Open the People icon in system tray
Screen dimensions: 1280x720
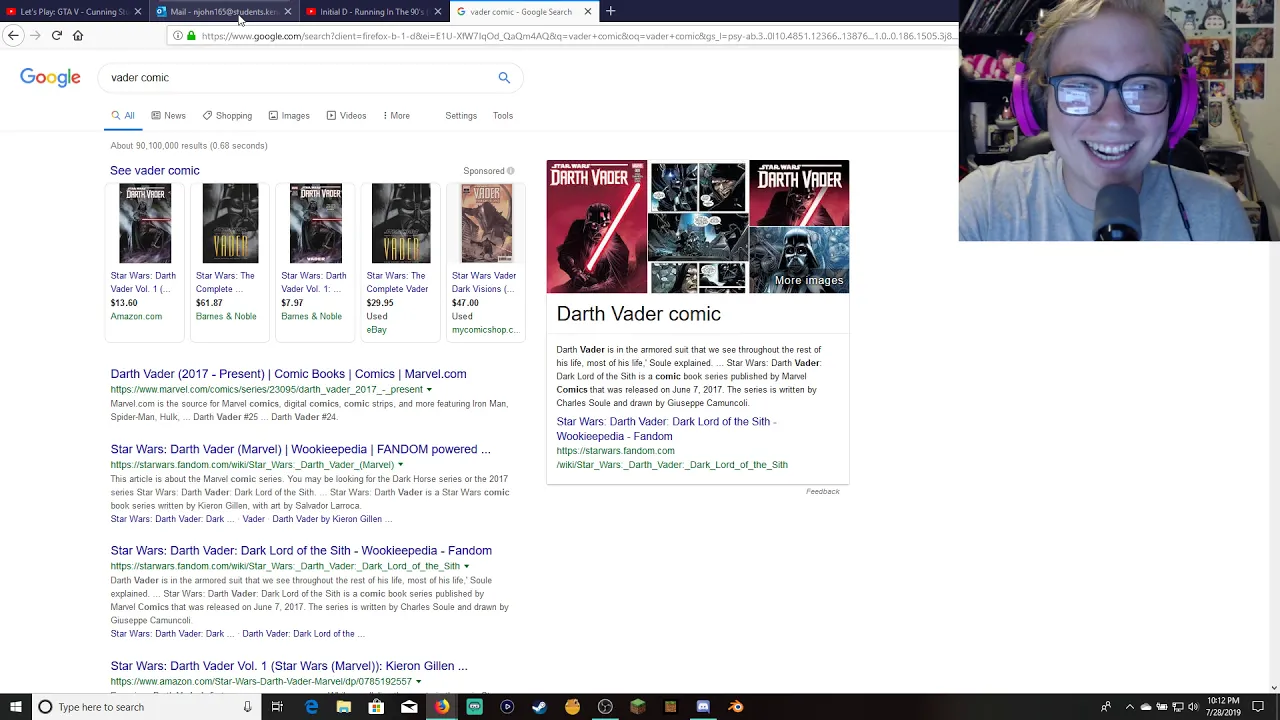[1106, 707]
